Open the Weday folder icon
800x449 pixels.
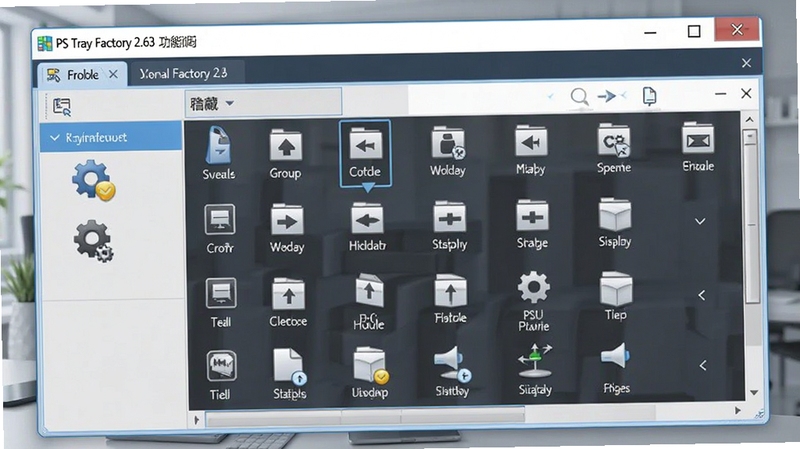(x=287, y=220)
